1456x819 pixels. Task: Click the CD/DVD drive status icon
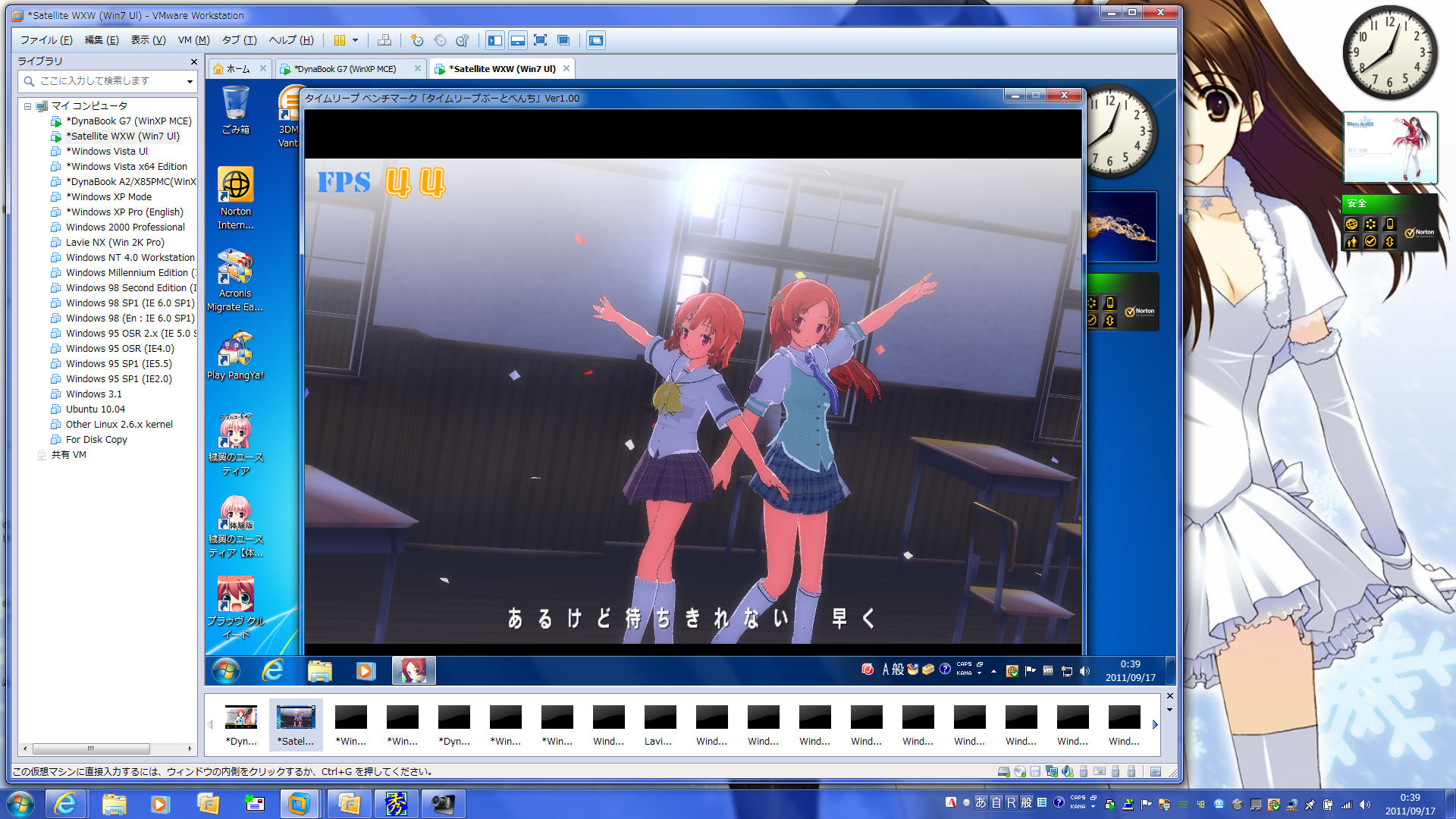[x=1020, y=771]
